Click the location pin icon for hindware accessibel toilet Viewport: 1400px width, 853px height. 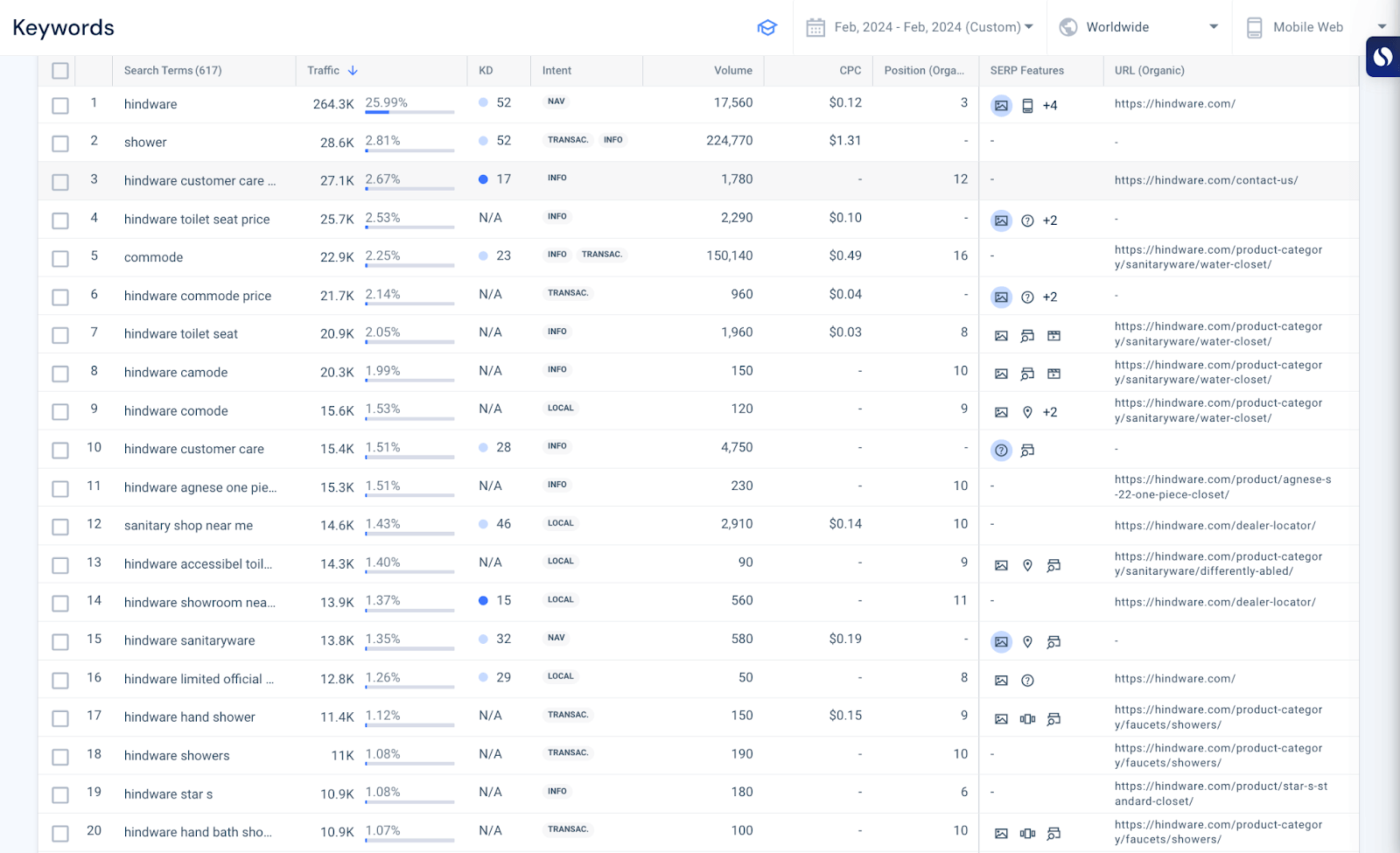tap(1027, 565)
